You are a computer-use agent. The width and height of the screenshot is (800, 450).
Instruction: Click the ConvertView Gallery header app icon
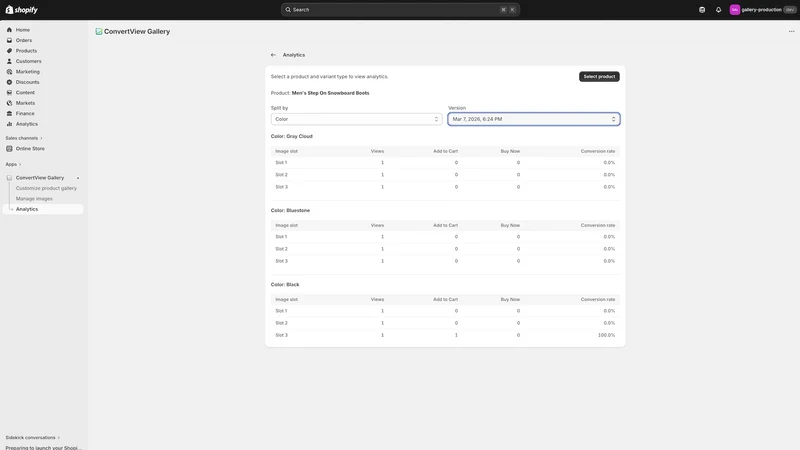click(x=98, y=32)
